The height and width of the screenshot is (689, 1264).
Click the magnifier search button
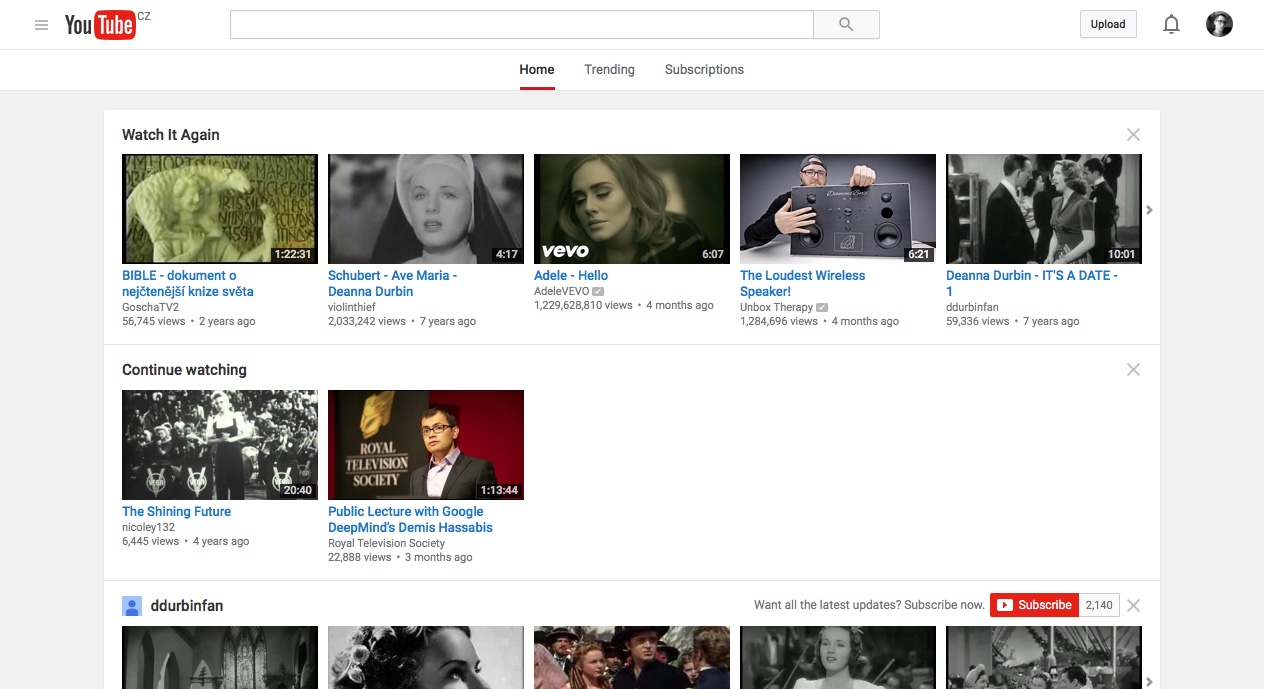coord(846,25)
